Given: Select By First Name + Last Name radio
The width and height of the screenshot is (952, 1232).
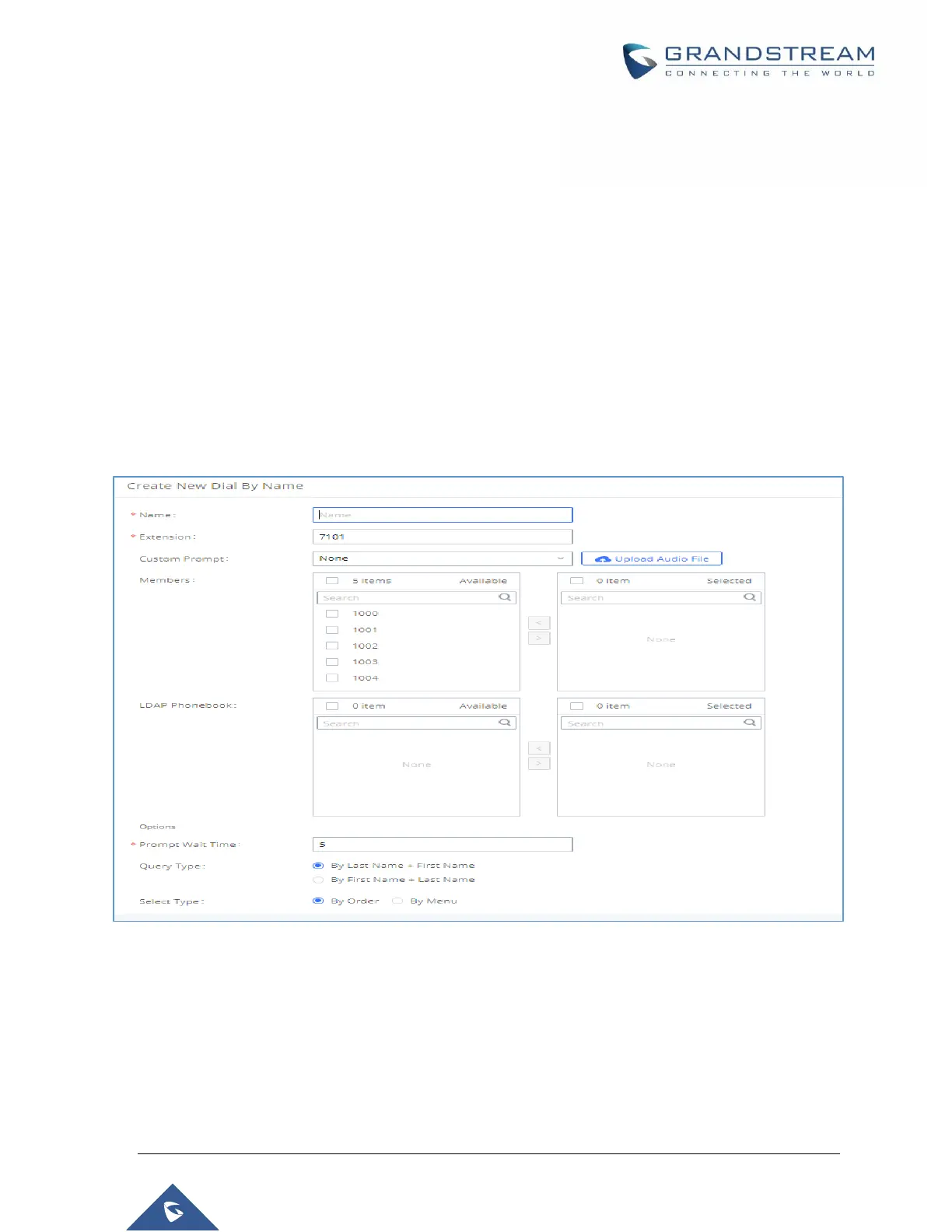Looking at the screenshot, I should [x=318, y=880].
